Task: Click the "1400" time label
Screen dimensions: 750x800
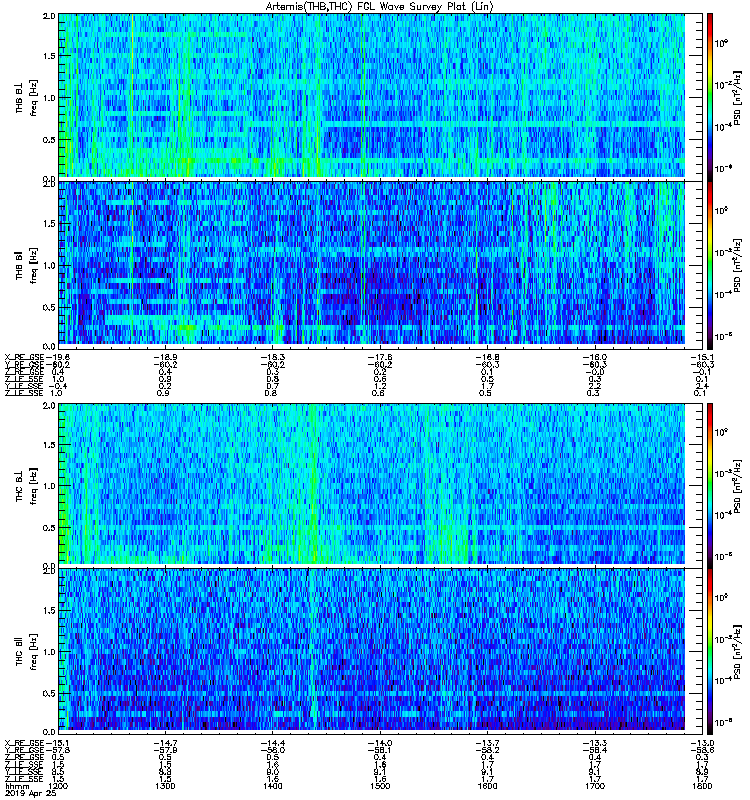Action: [272, 786]
